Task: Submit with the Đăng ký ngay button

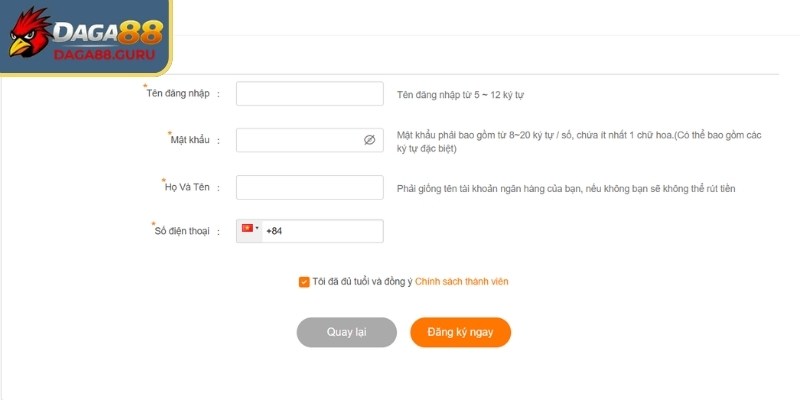Action: tap(460, 332)
